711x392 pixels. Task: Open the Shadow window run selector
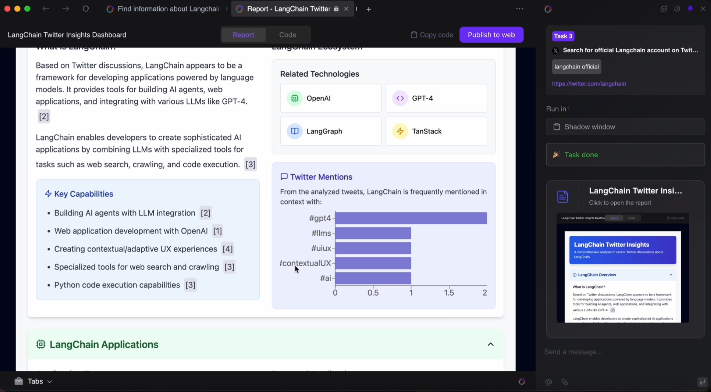point(625,127)
